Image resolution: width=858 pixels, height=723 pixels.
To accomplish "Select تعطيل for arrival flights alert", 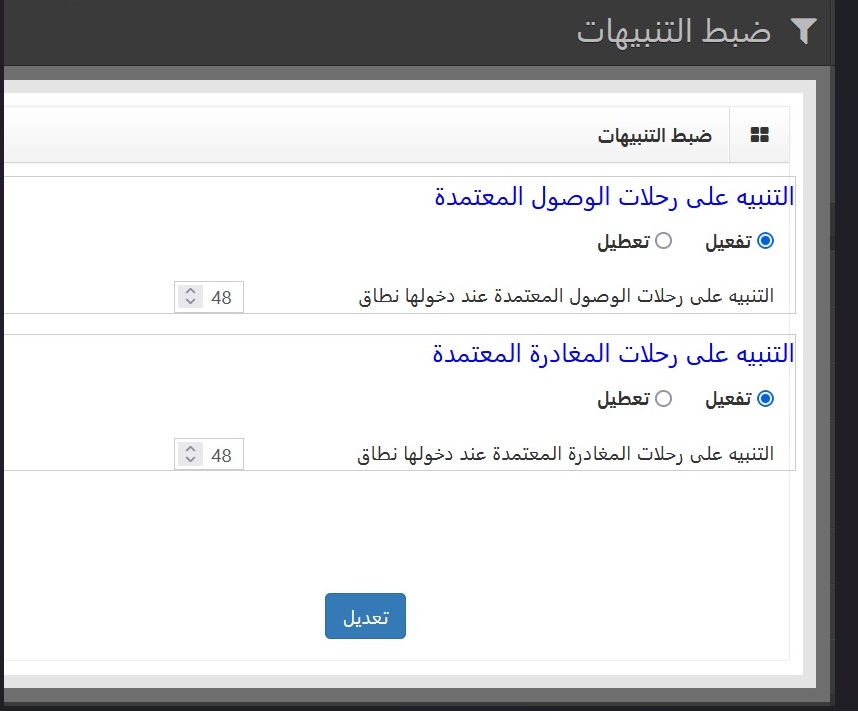I will [x=663, y=241].
